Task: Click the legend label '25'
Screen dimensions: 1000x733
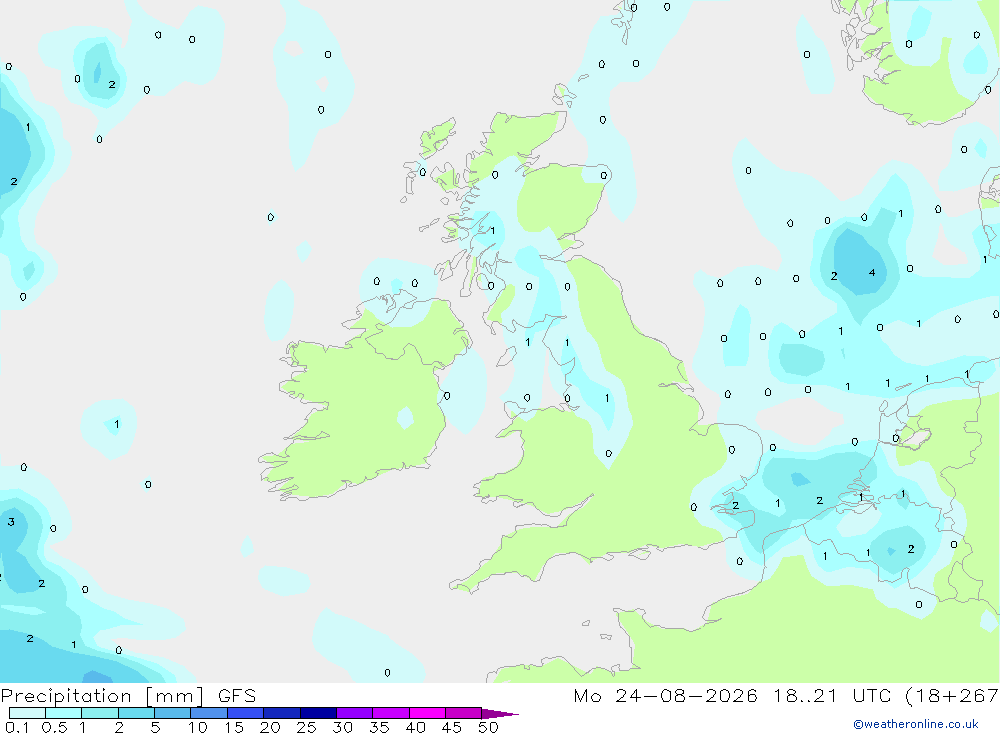Action: point(306,727)
